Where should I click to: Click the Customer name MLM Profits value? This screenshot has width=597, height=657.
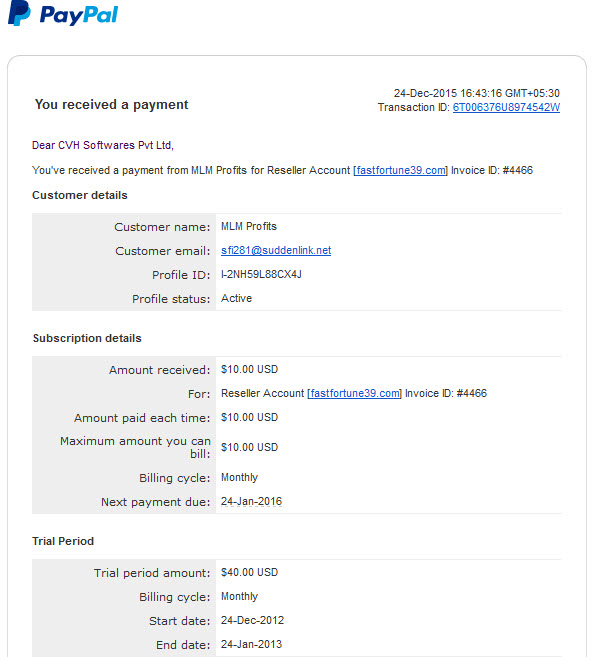click(x=249, y=226)
